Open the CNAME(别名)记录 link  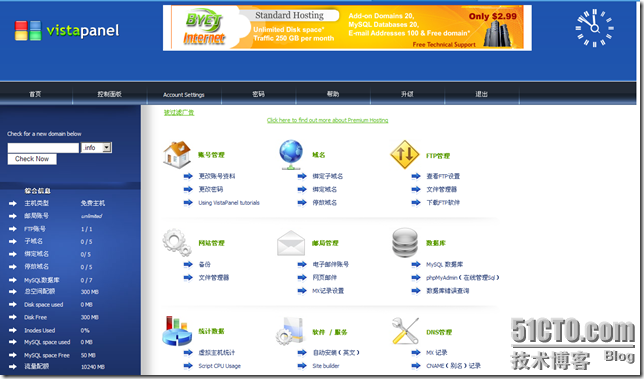point(453,365)
